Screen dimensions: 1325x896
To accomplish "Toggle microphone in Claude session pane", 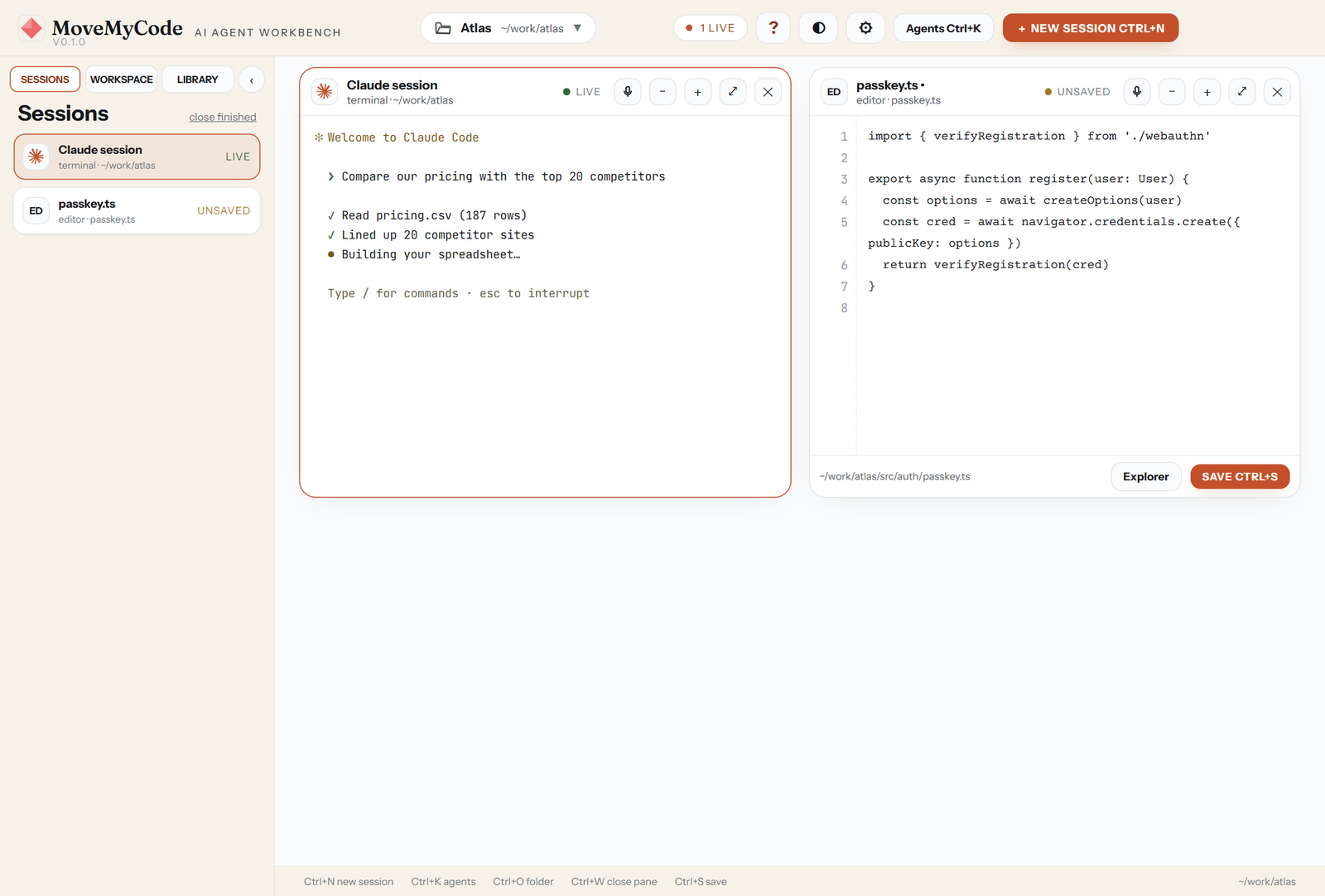I will (628, 92).
